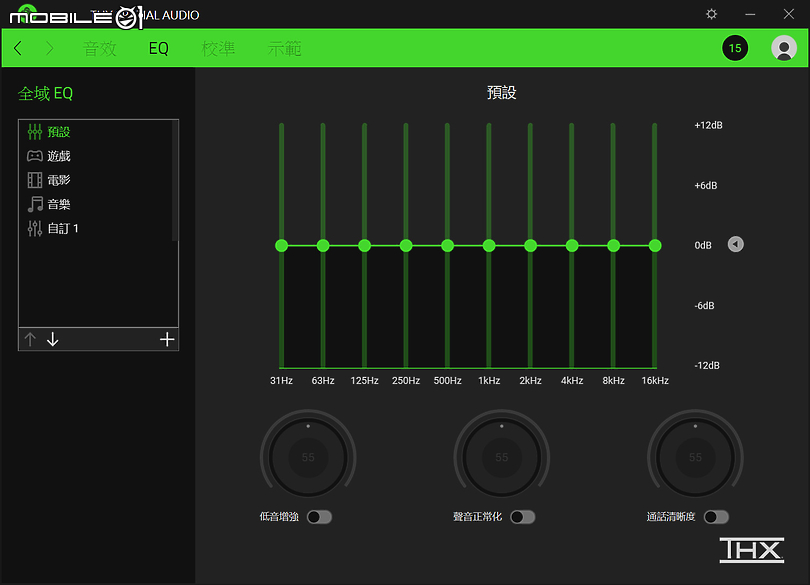This screenshot has height=585, width=810.
Task: Minimize the audio application window
Action: click(x=750, y=14)
